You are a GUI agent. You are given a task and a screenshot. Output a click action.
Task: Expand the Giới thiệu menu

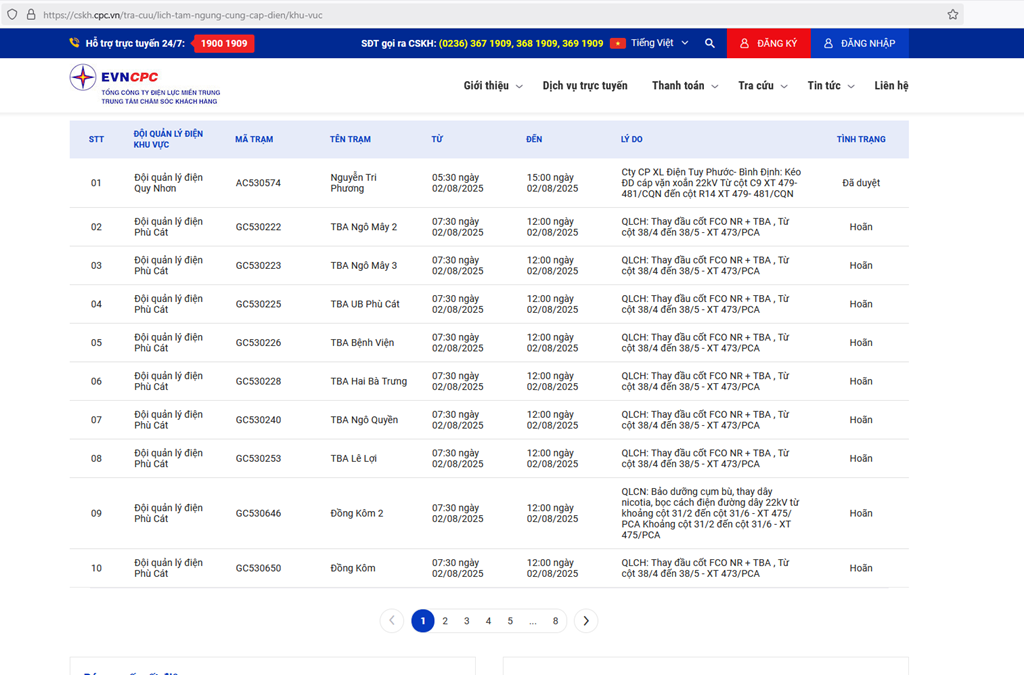tap(492, 86)
